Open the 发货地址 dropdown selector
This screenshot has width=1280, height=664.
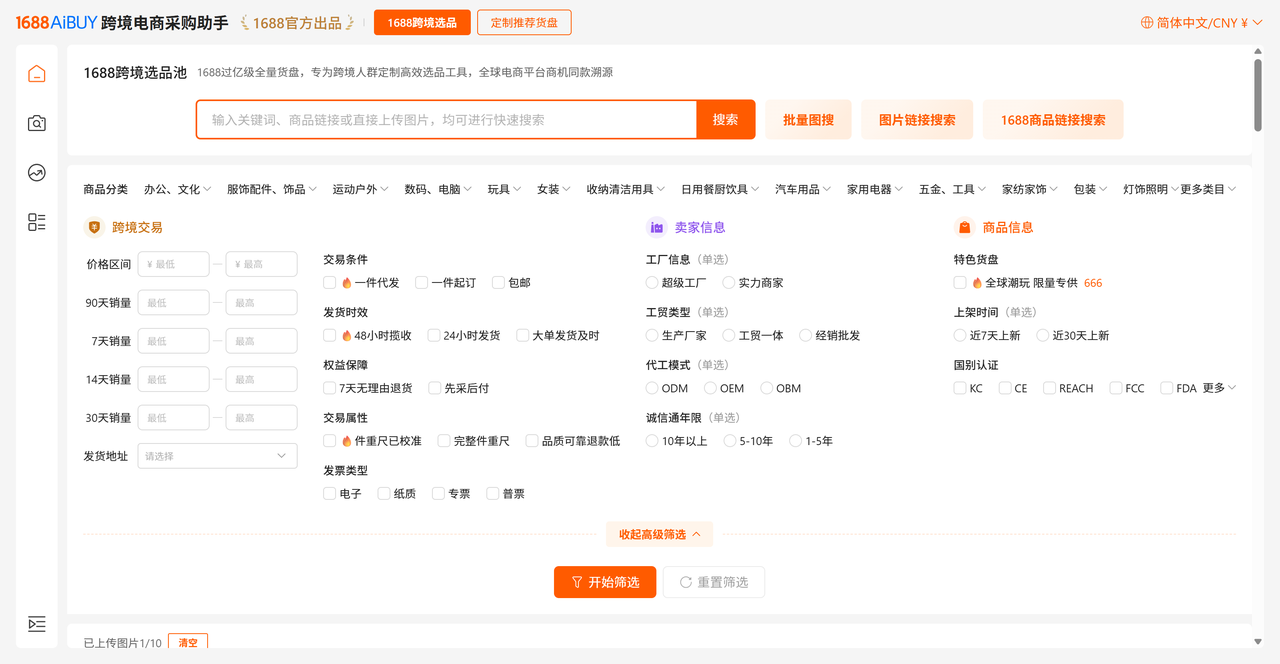pyautogui.click(x=217, y=456)
